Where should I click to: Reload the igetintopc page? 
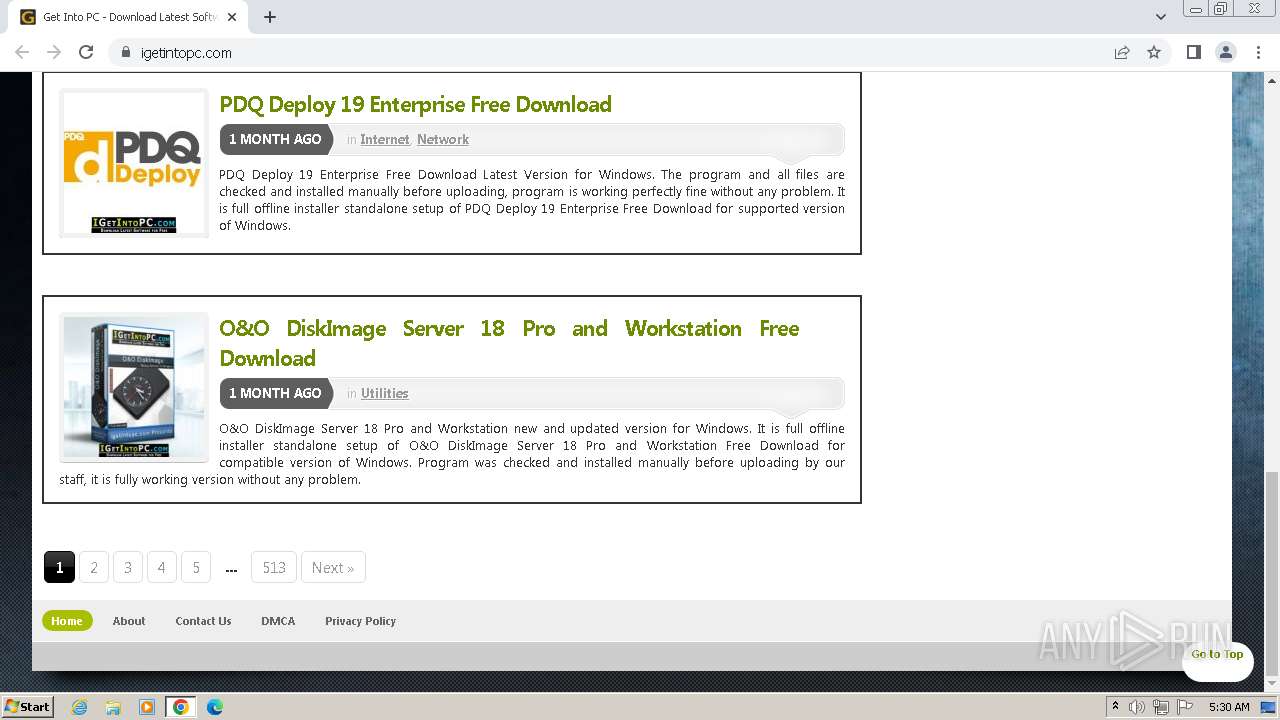pyautogui.click(x=86, y=52)
